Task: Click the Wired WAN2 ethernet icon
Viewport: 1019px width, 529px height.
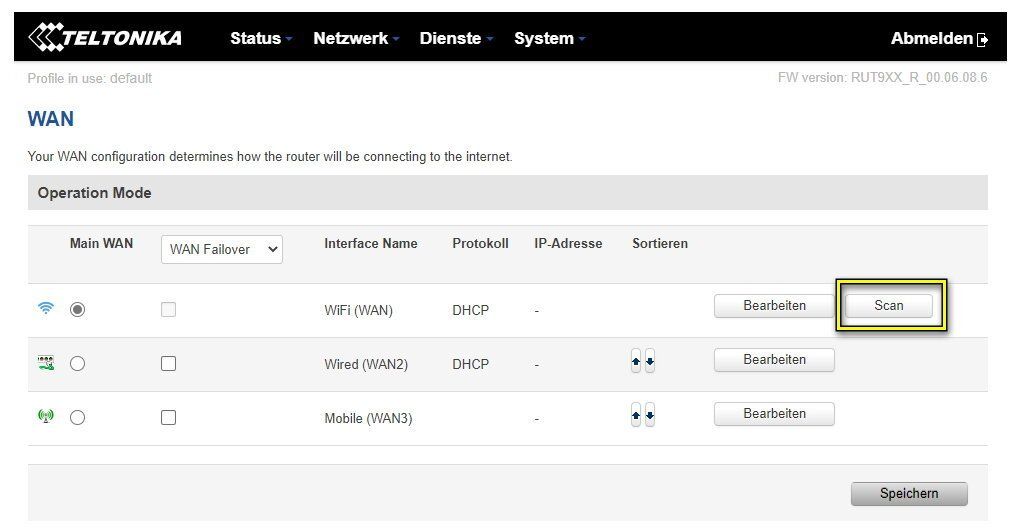Action: 46,363
